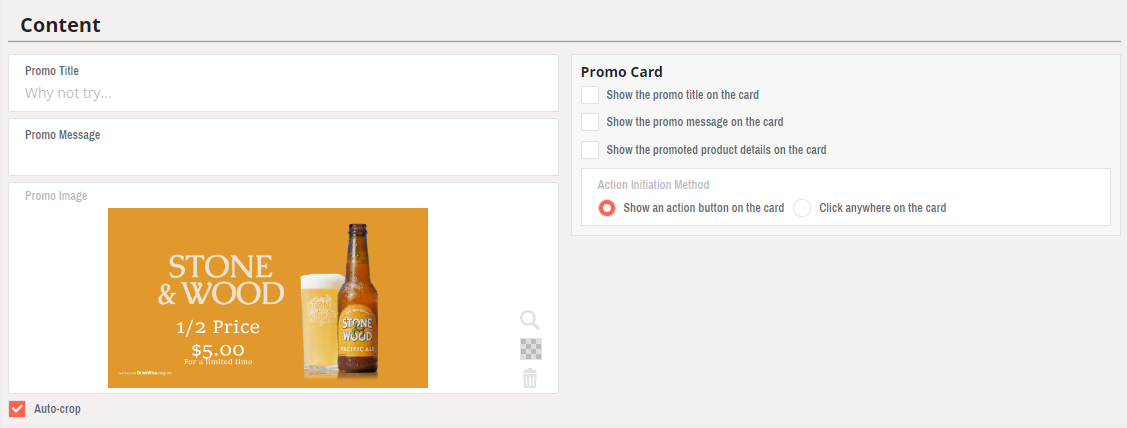Click the Promo Card panel heading

621,72
